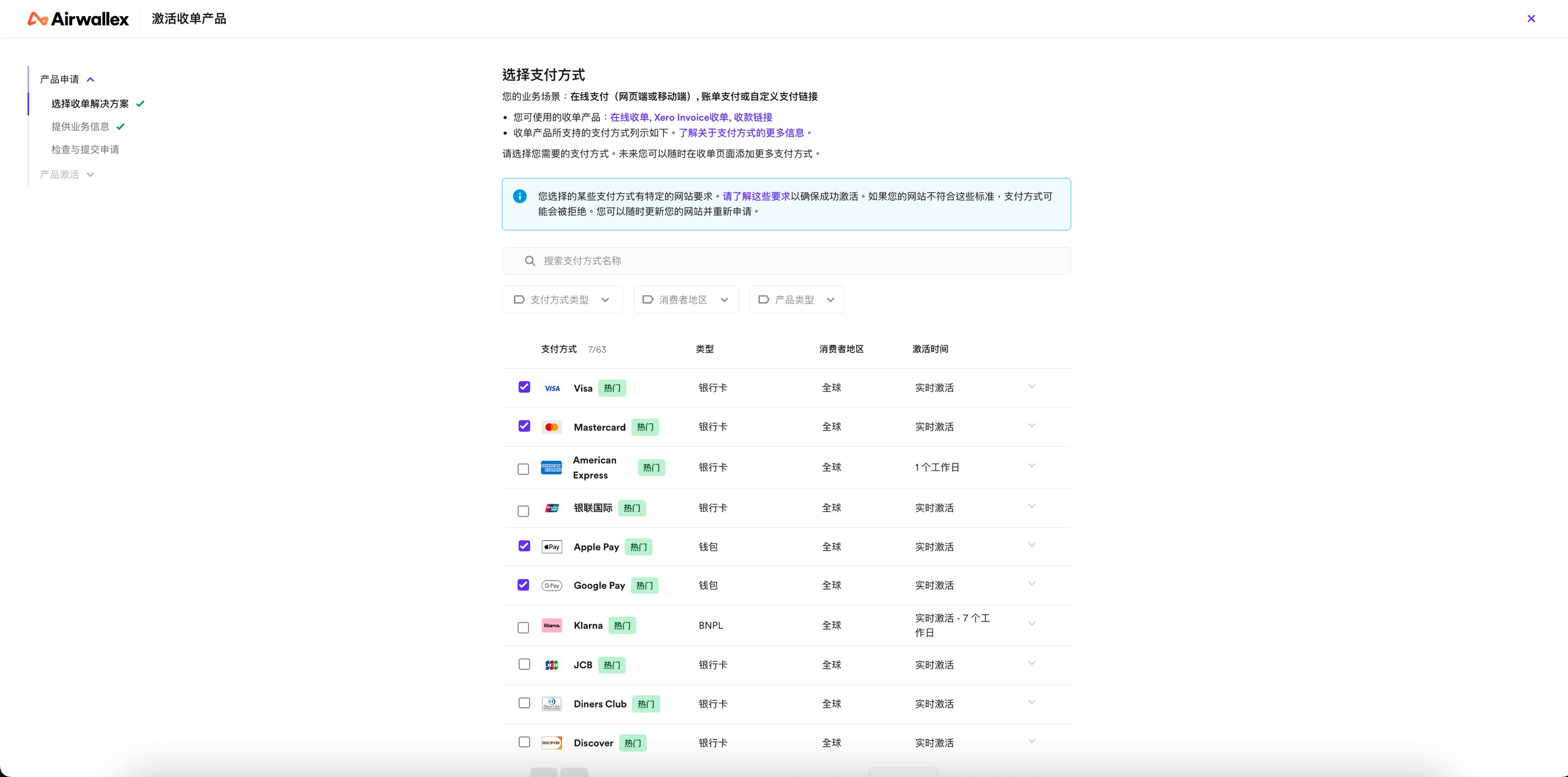Click the search magnifier icon
Screen dimensions: 1568x777
tap(529, 260)
